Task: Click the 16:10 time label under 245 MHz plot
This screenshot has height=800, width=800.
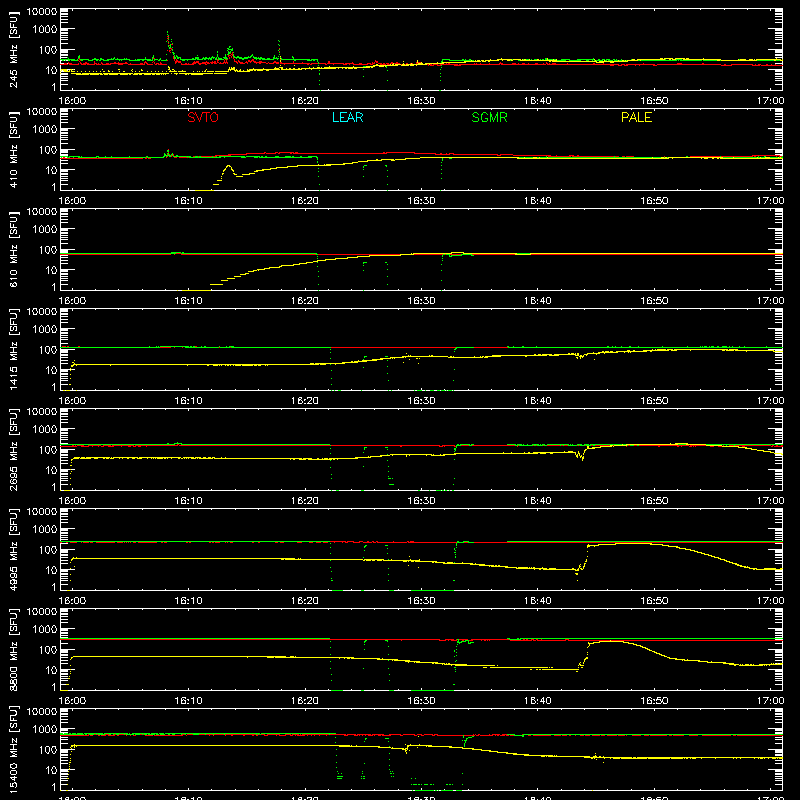Action: point(188,101)
